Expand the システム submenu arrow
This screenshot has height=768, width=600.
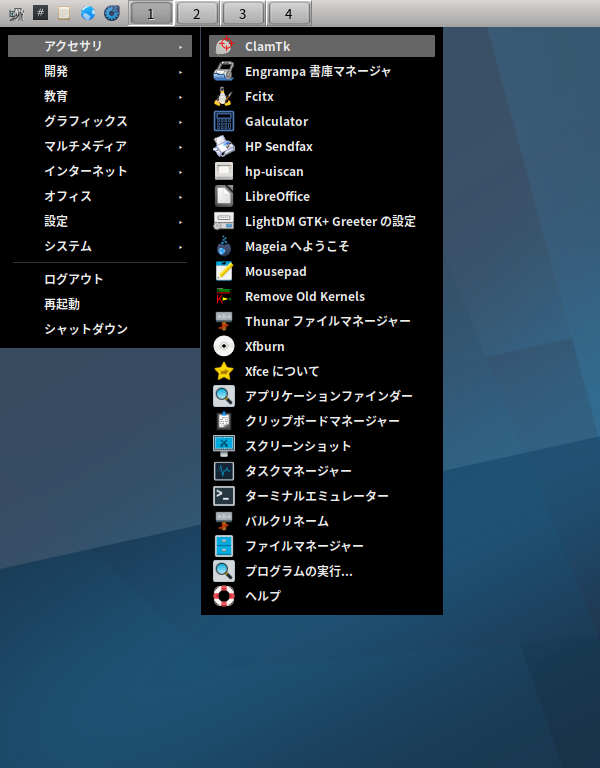(181, 247)
